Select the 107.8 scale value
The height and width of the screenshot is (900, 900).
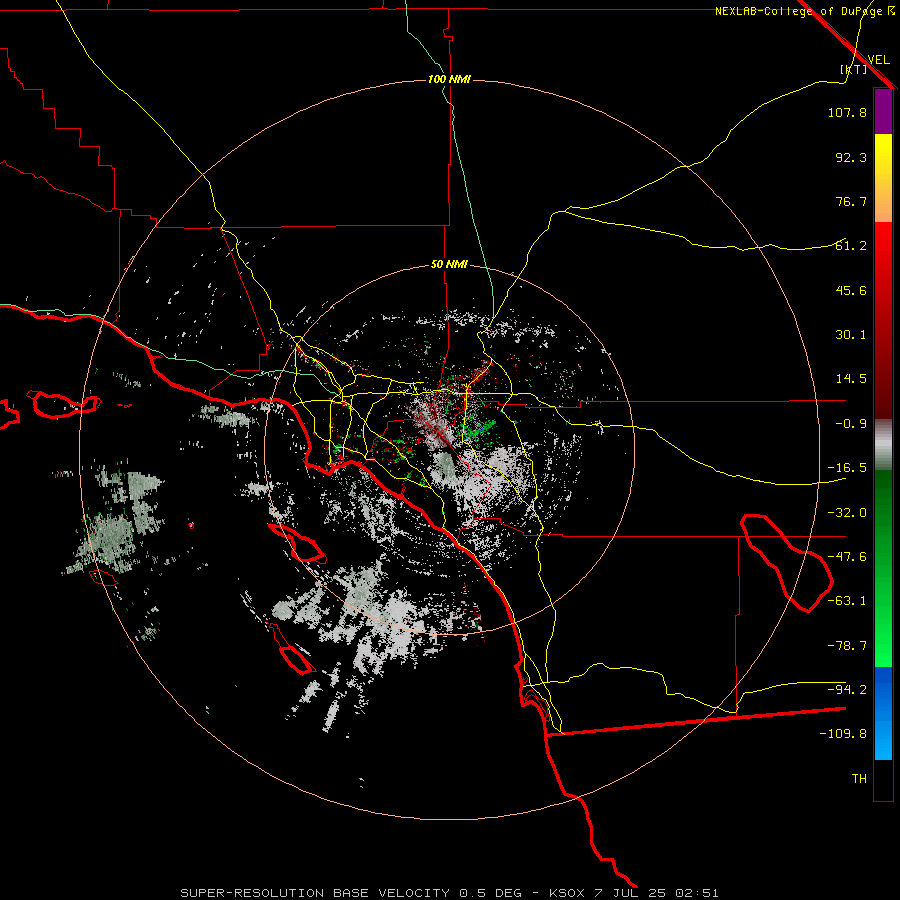(x=847, y=112)
